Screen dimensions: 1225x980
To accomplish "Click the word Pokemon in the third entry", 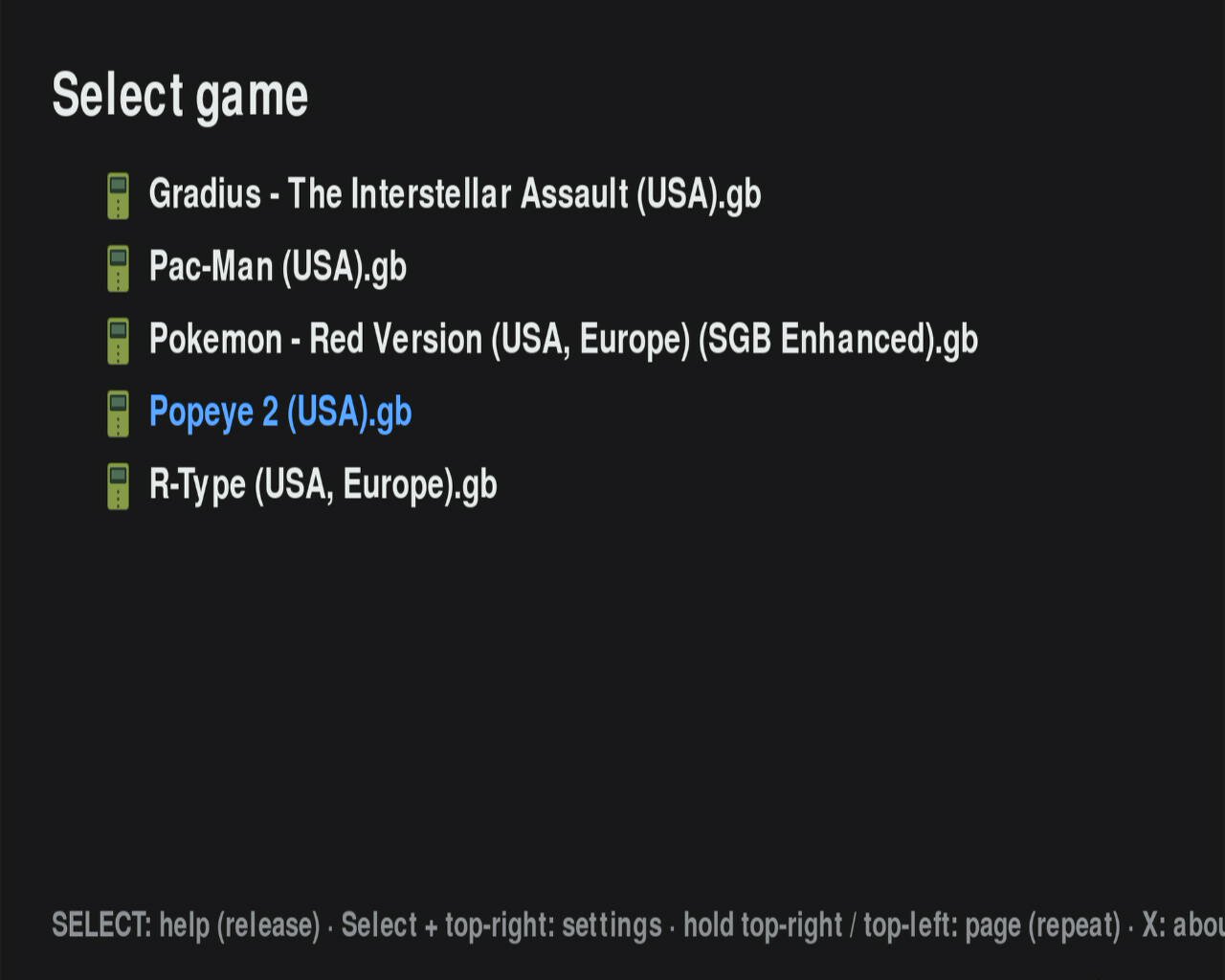I will click(215, 340).
